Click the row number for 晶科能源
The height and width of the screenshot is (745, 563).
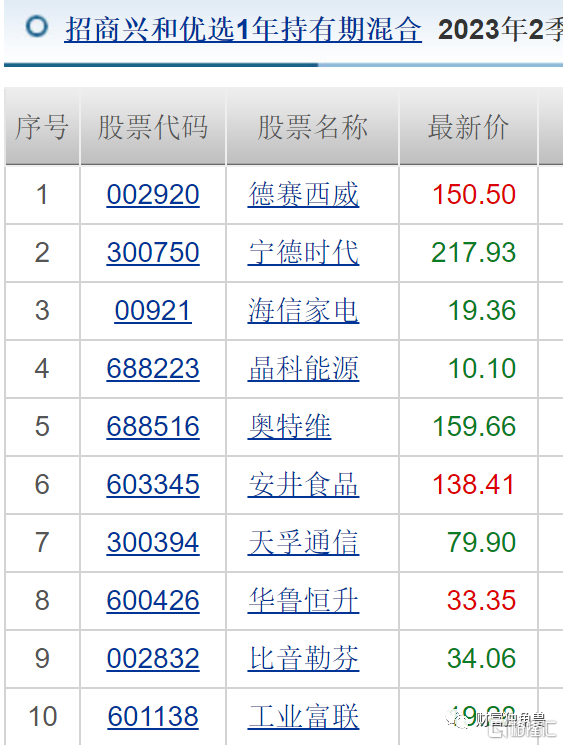42,369
